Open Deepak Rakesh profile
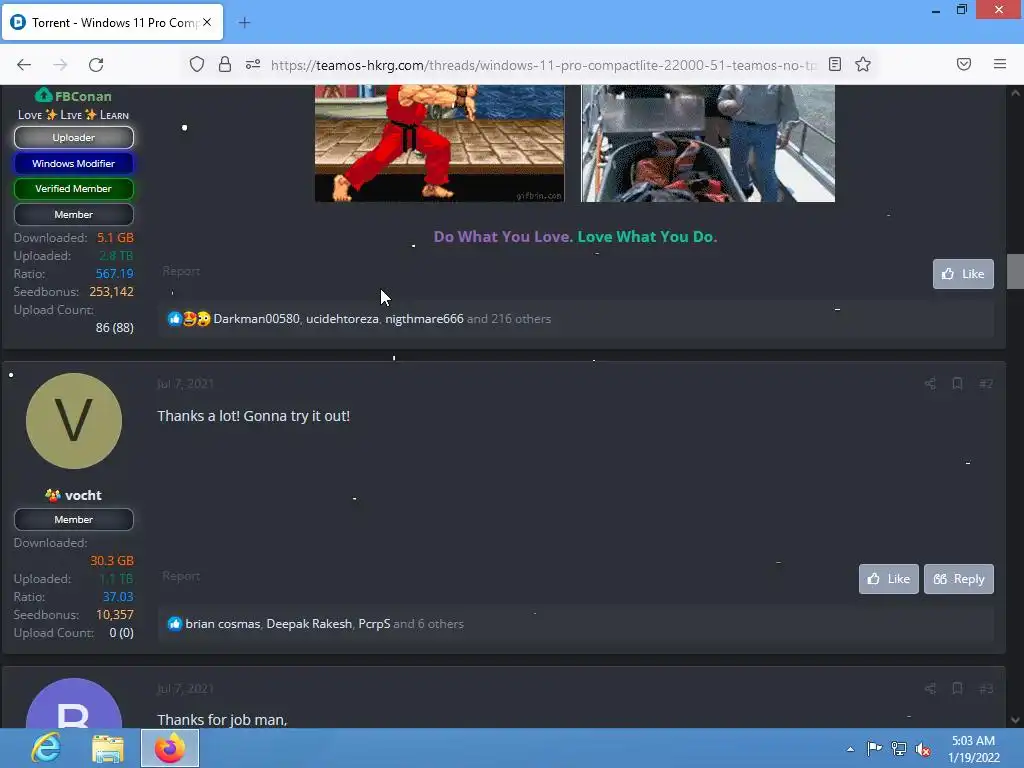 point(309,624)
